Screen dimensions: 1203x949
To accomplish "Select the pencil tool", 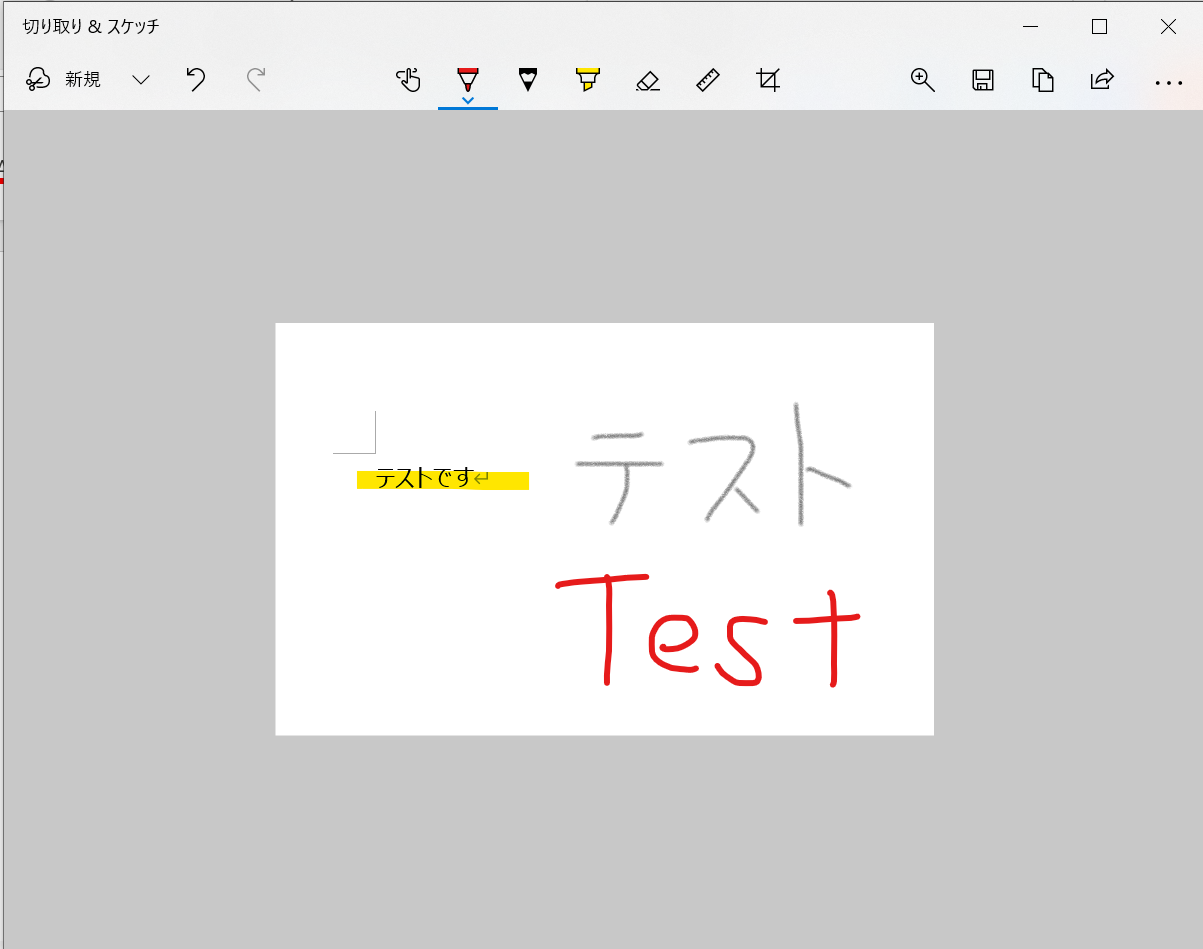I will [527, 80].
